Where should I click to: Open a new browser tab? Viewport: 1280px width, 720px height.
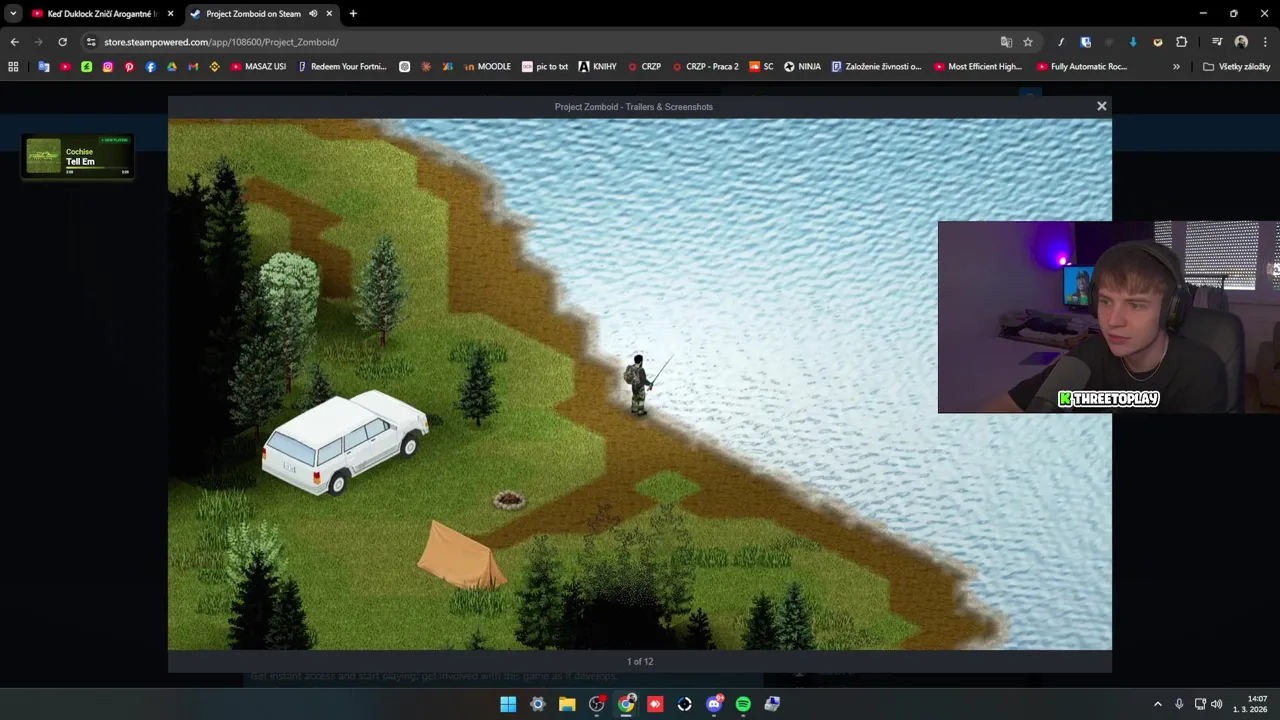pos(353,14)
